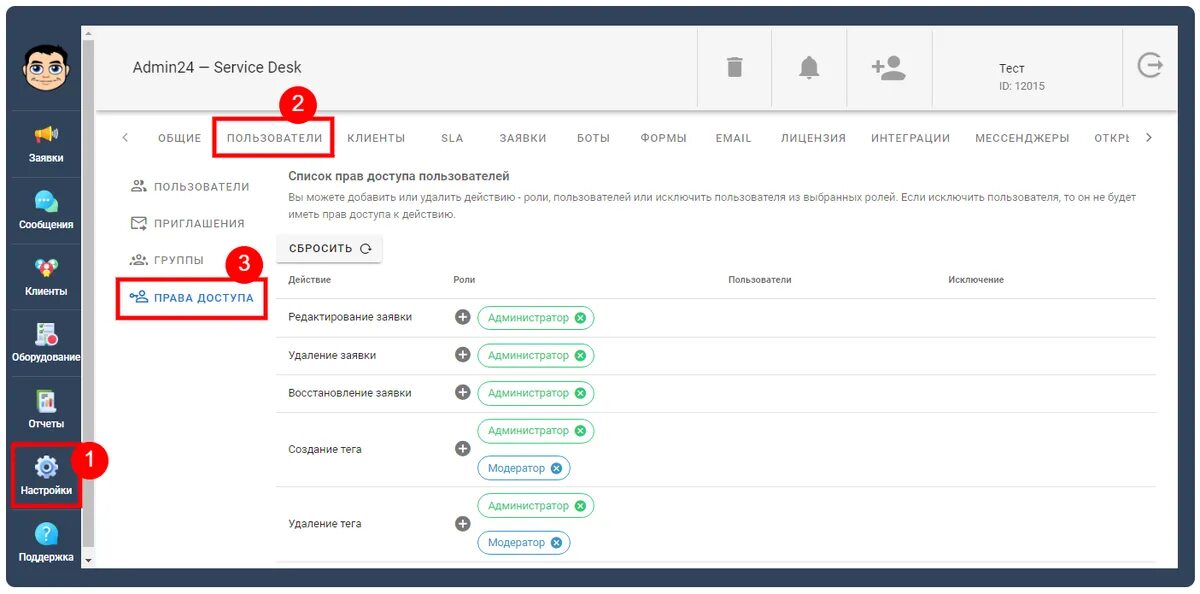
Task: Open Пользователи submenu item
Action: click(x=190, y=187)
